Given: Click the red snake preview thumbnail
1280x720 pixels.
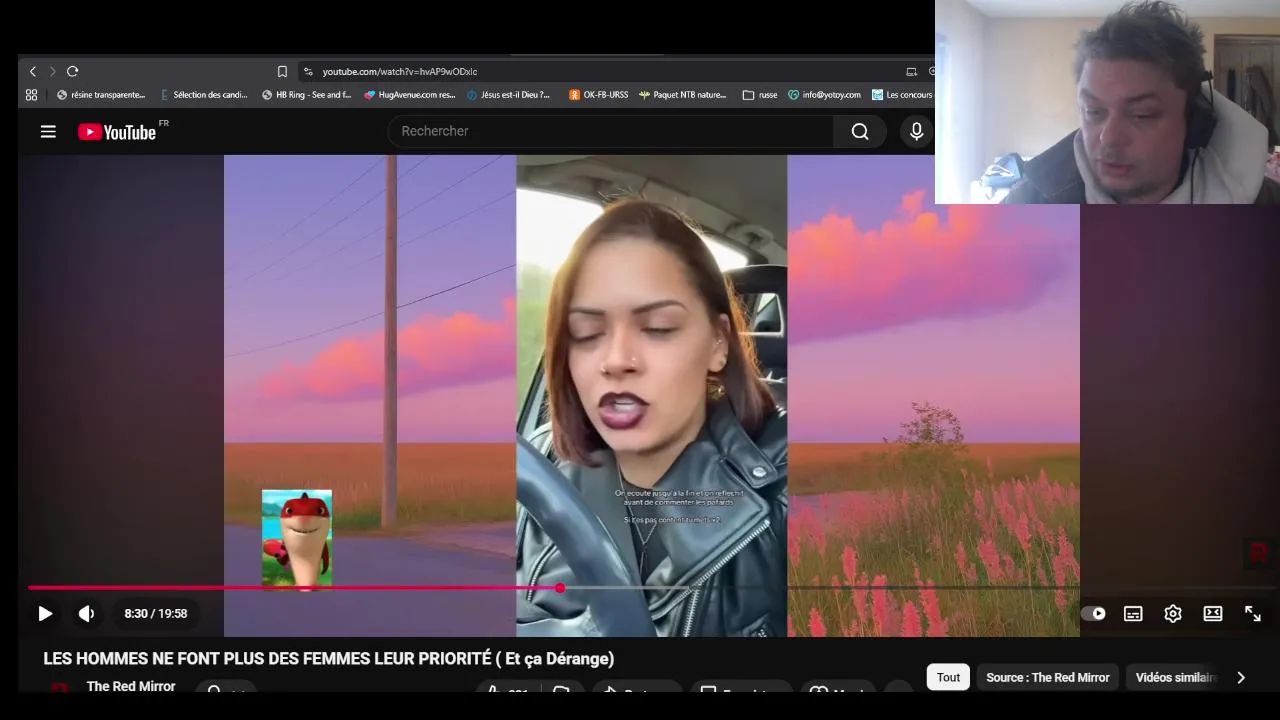Looking at the screenshot, I should tap(297, 538).
